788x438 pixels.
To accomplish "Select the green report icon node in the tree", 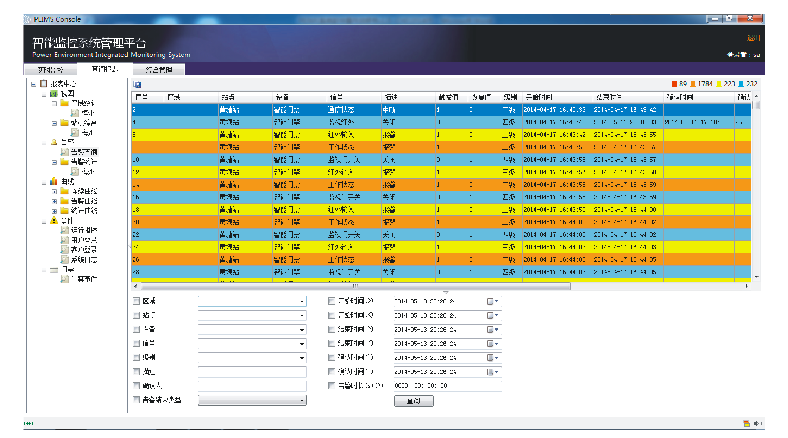I will click(x=54, y=93).
